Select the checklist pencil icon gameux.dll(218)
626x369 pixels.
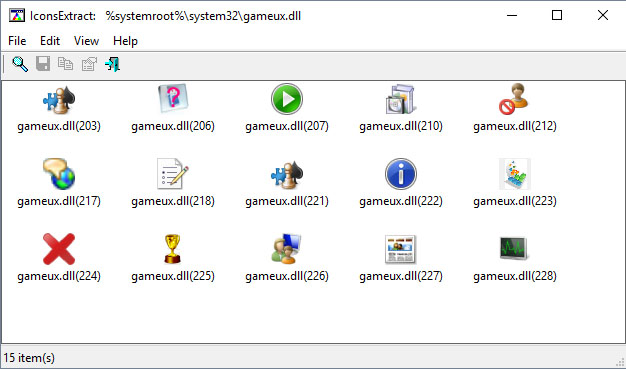pos(173,174)
